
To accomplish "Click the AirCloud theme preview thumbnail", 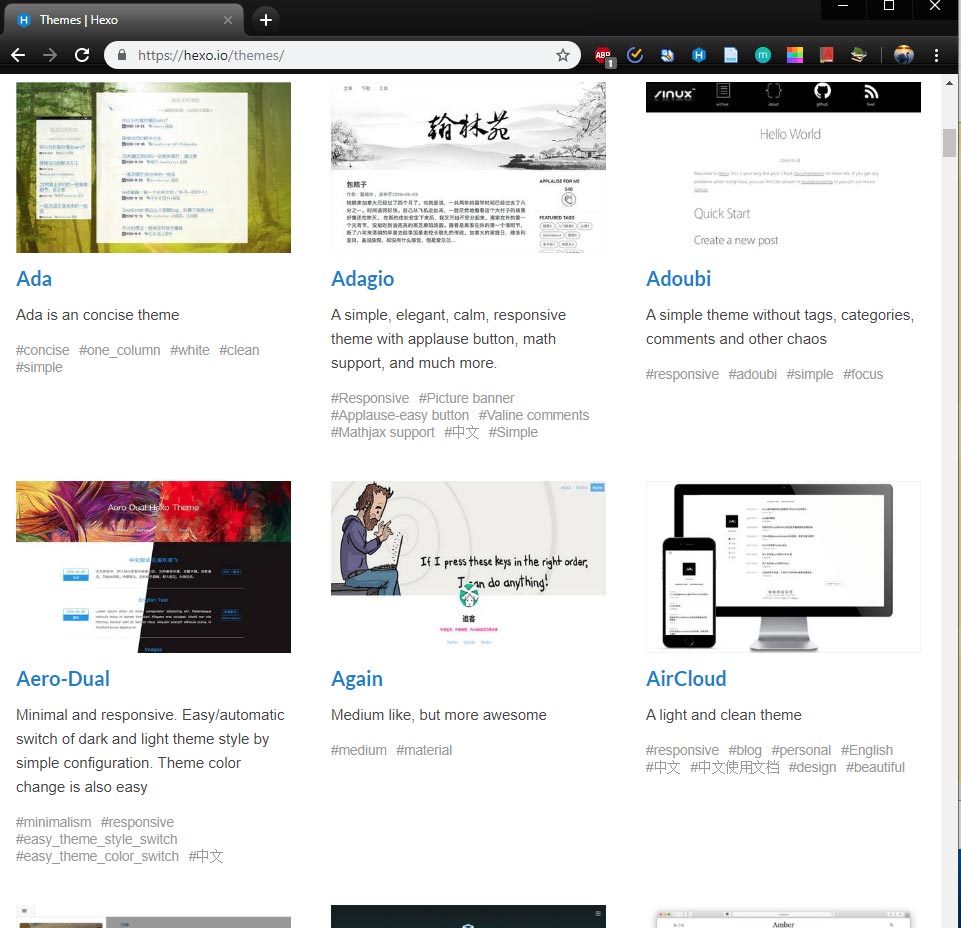I will point(783,567).
